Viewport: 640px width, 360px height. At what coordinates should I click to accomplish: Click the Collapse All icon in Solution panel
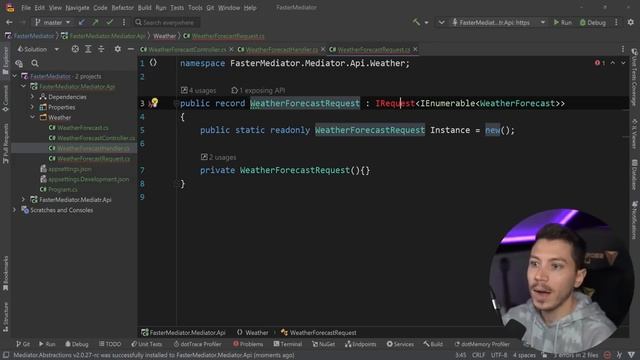101,49
